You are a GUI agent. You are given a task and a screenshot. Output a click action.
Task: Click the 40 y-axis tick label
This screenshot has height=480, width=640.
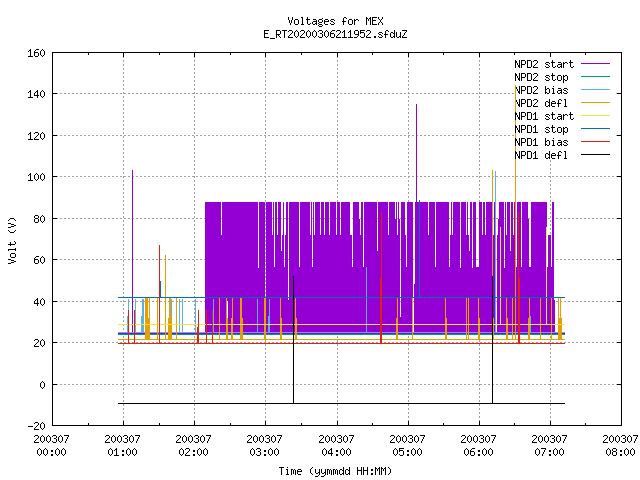[x=39, y=302]
